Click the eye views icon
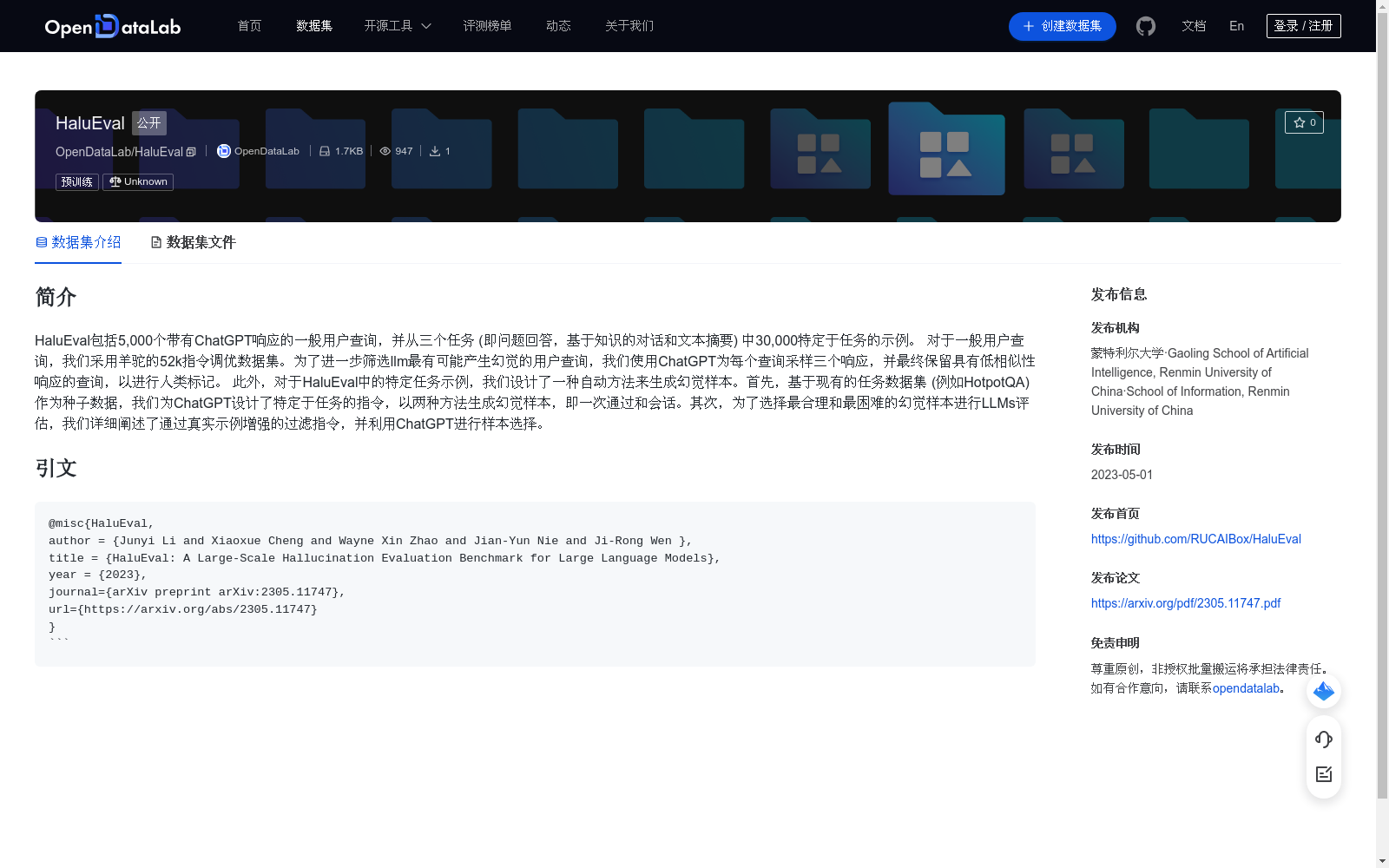 tap(385, 151)
